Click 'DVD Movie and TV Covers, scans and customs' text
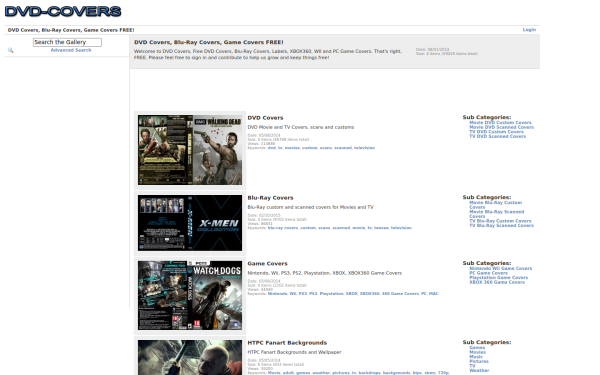600x375 pixels. pyautogui.click(x=301, y=127)
